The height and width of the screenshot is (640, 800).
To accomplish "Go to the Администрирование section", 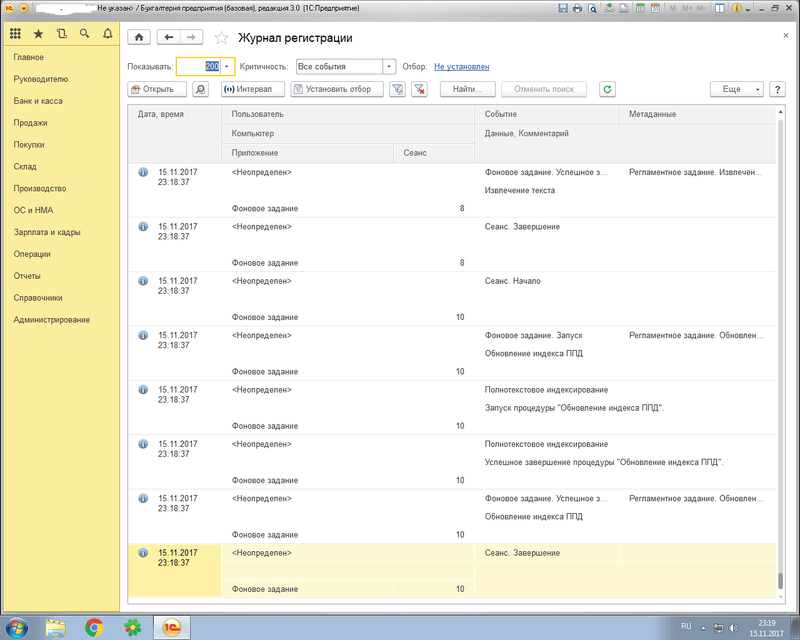I will point(52,320).
